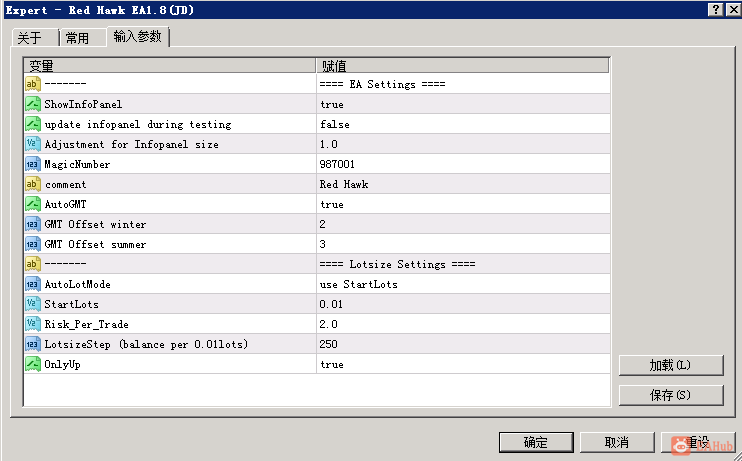The height and width of the screenshot is (461, 742).
Task: Edit the GMT Offset summer value 3
Action: click(x=323, y=244)
